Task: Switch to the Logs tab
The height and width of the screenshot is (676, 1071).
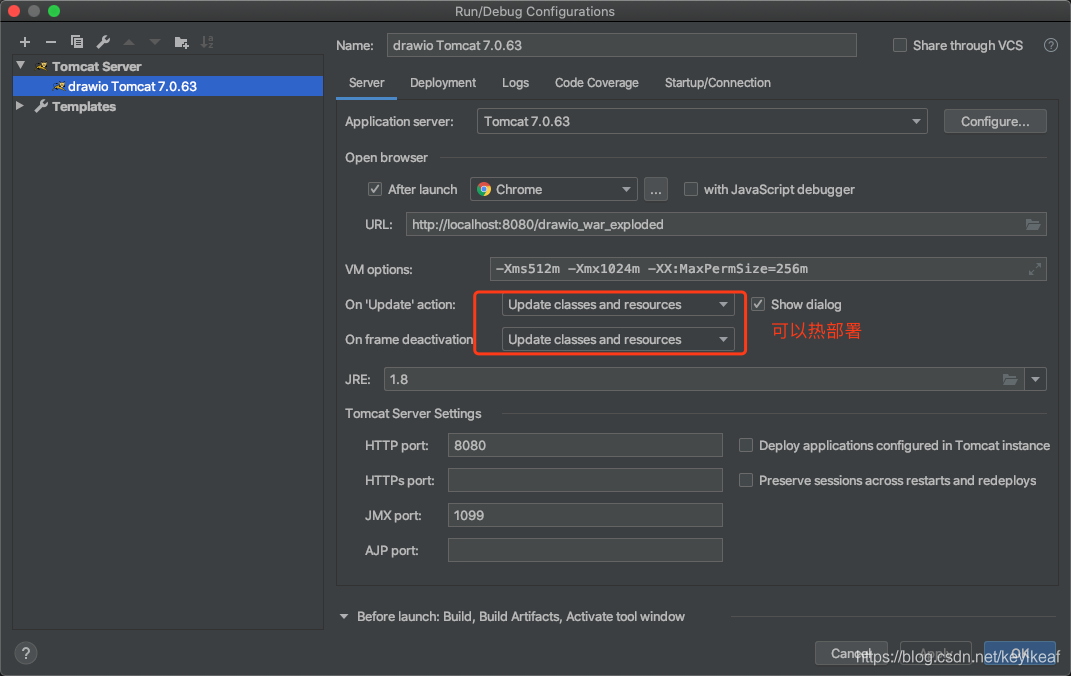Action: click(x=515, y=83)
